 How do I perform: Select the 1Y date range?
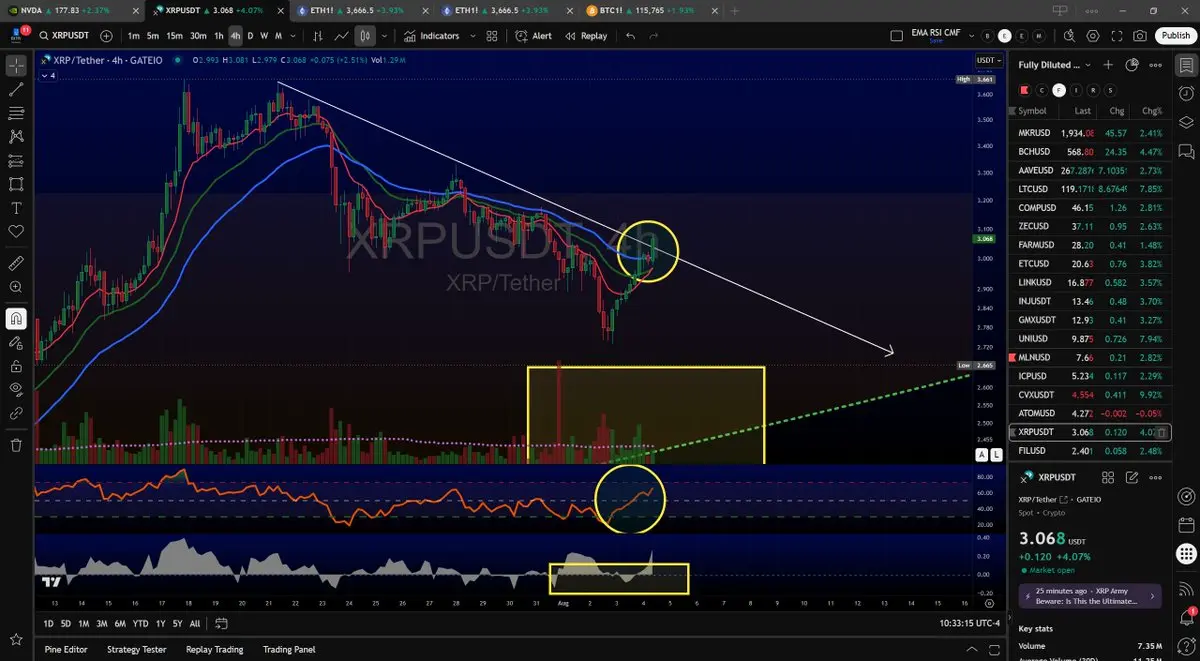pos(162,623)
